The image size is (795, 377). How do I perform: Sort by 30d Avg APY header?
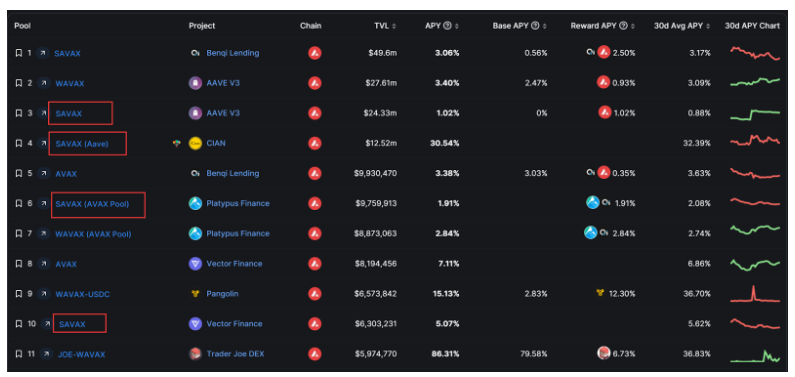point(682,26)
